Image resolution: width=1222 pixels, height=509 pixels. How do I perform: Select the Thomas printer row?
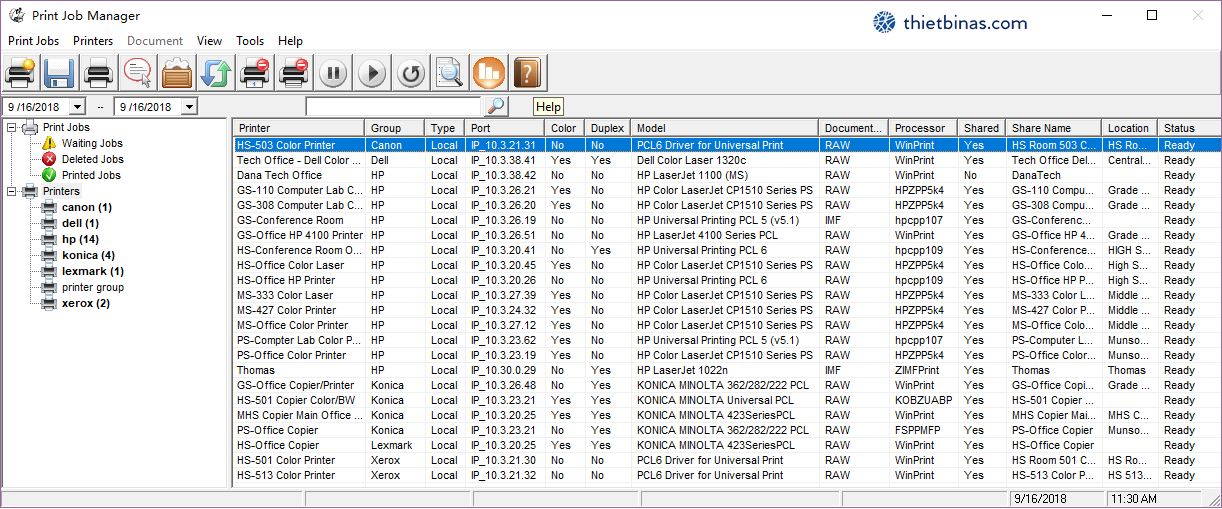point(726,370)
